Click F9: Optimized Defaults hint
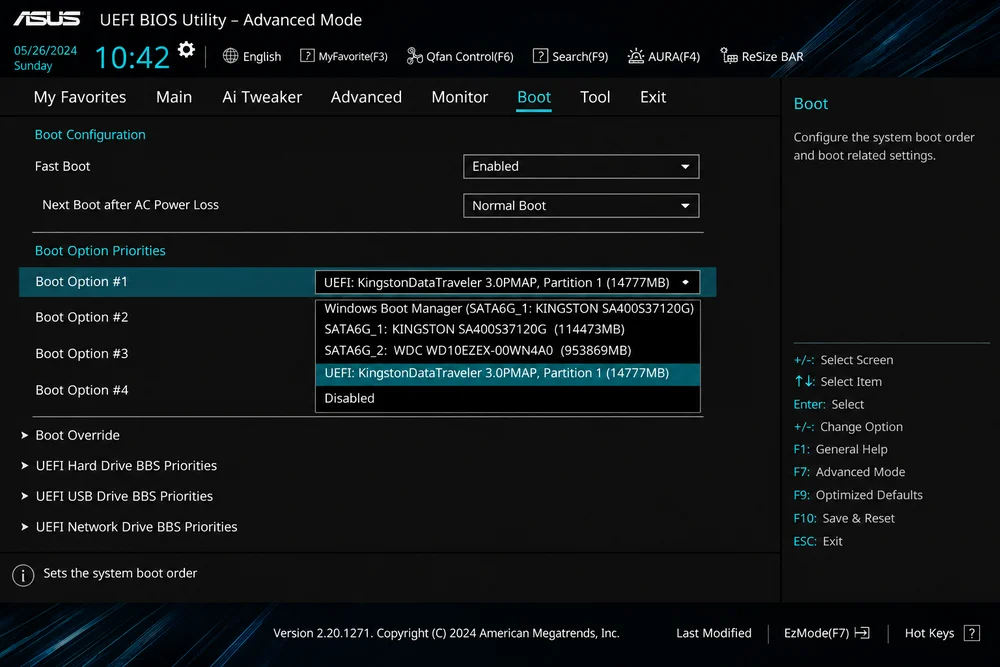 click(x=858, y=495)
